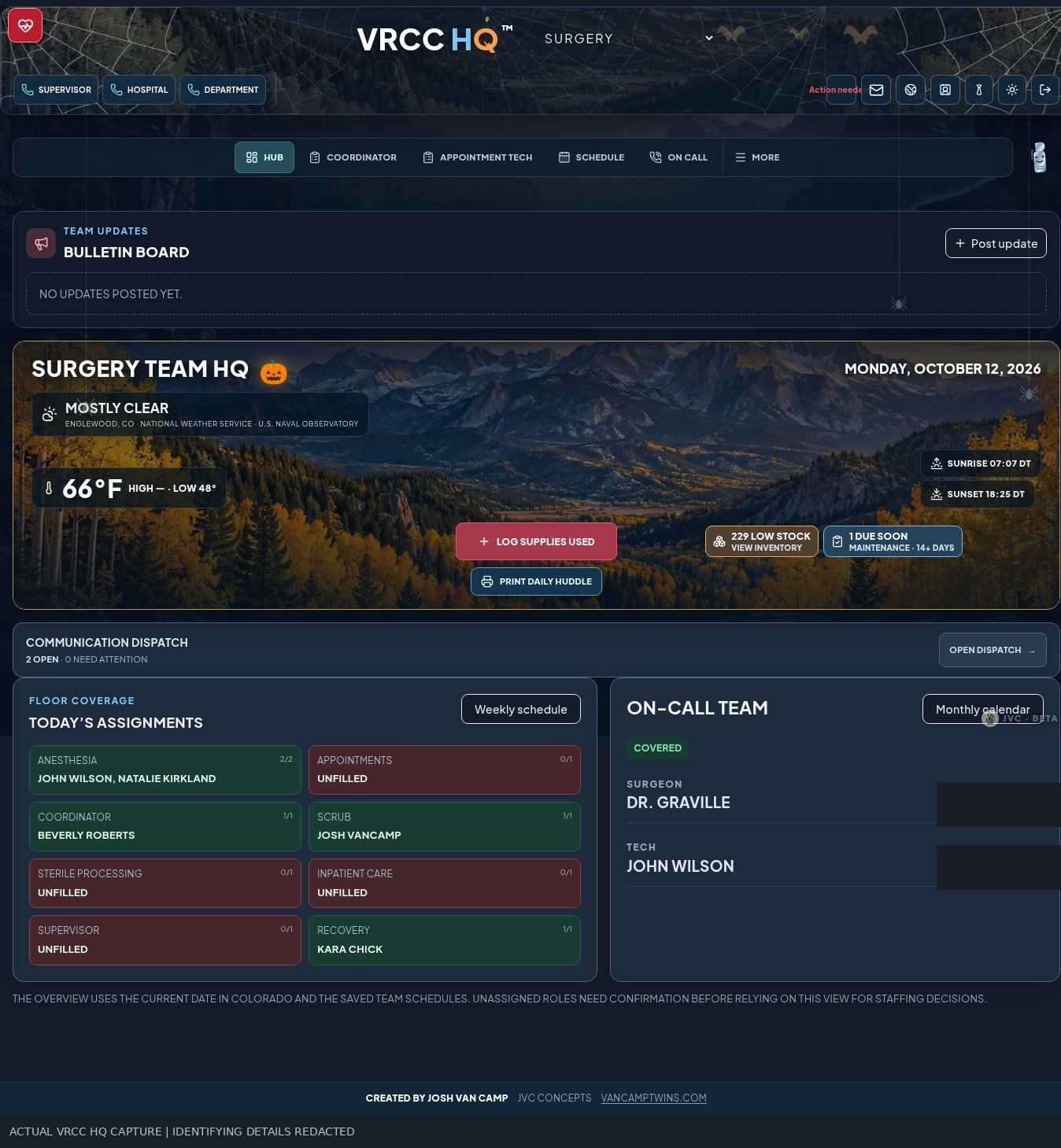The image size is (1061, 1148).
Task: Open 1 Due Soon maintenance badge
Action: [893, 541]
